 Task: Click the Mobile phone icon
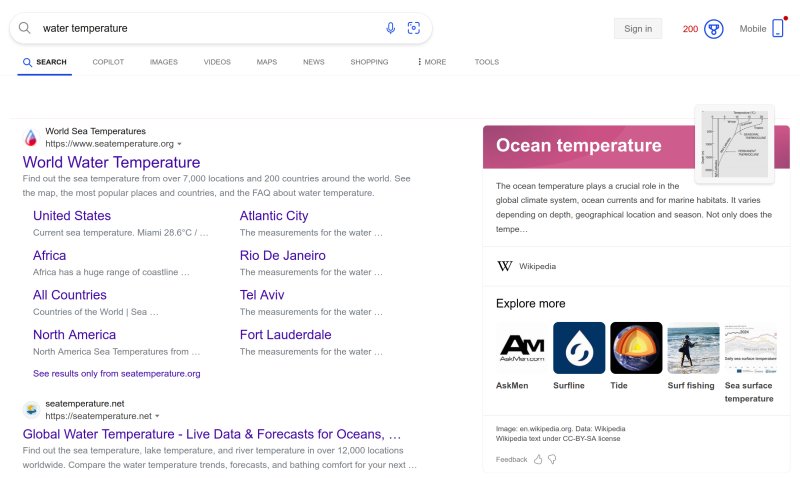[778, 29]
